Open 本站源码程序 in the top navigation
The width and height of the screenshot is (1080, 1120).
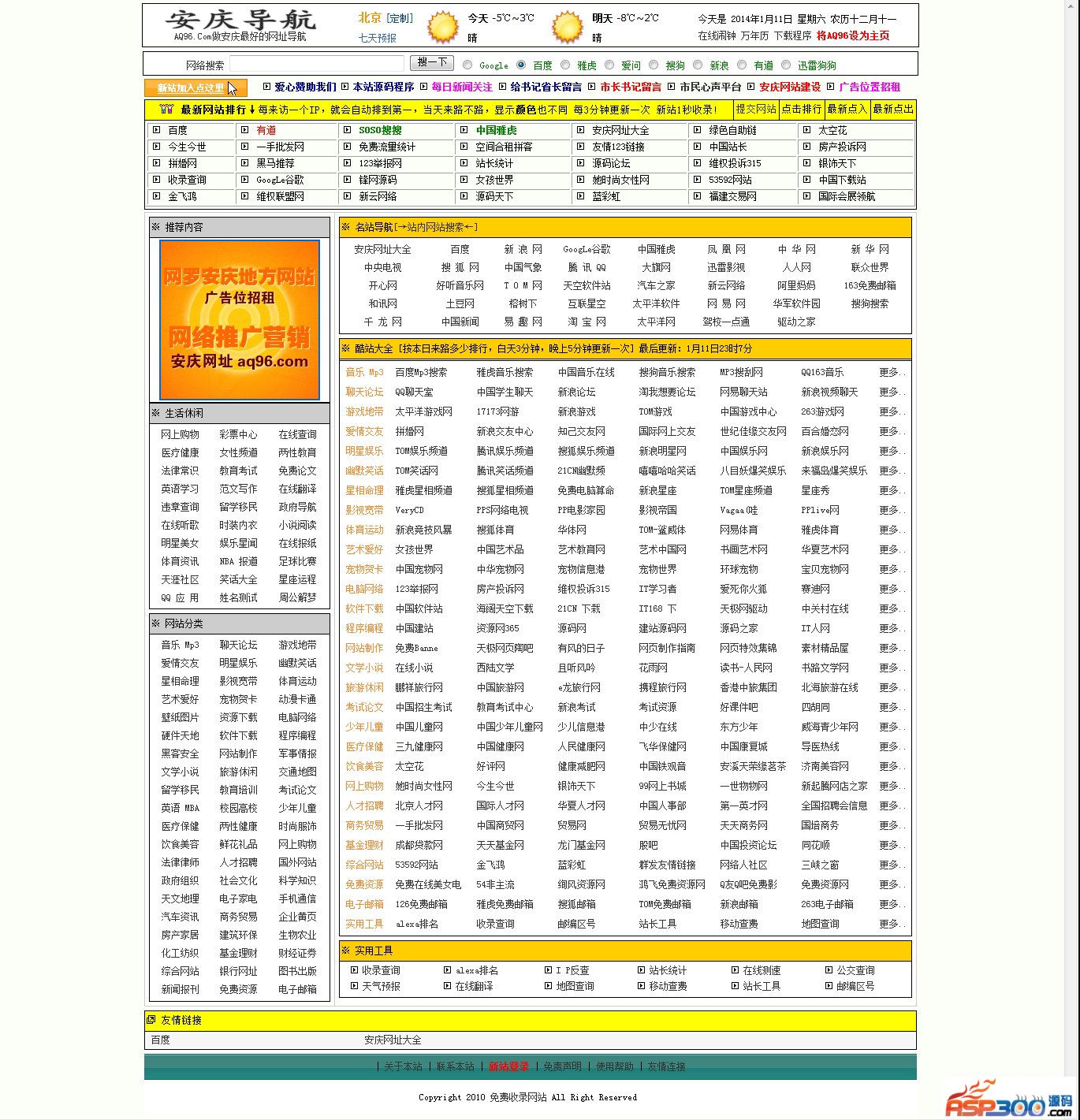(383, 87)
